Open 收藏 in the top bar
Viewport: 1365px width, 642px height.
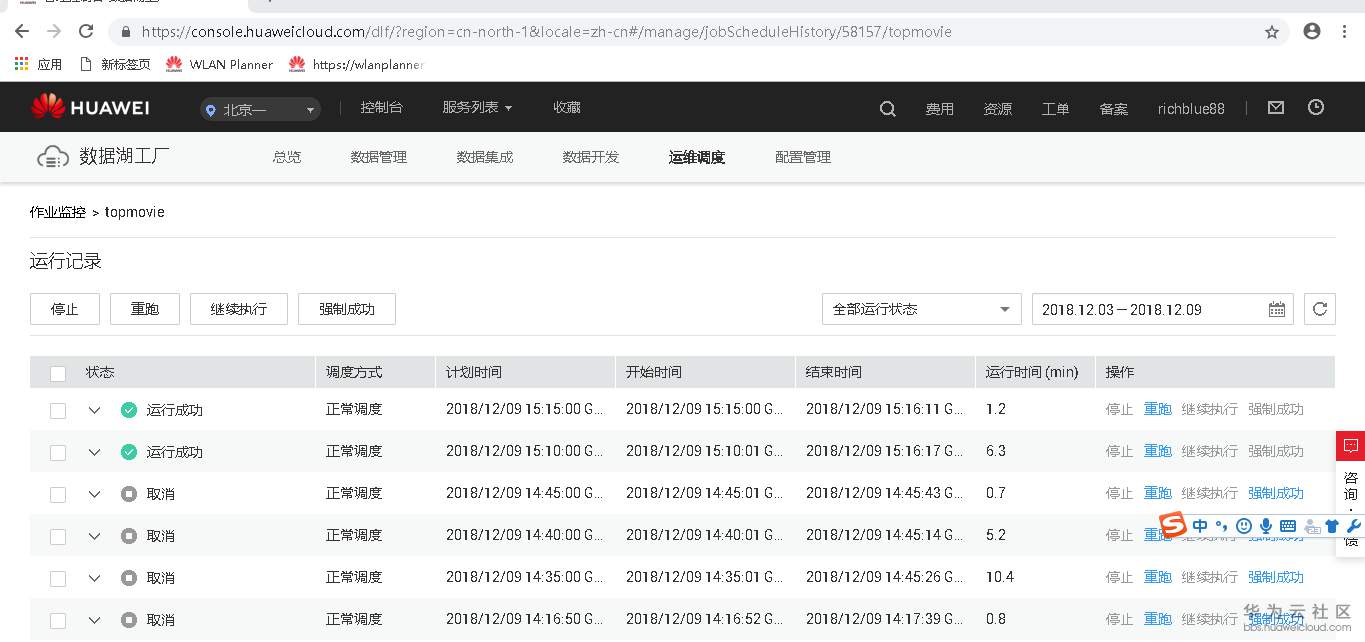click(x=566, y=107)
